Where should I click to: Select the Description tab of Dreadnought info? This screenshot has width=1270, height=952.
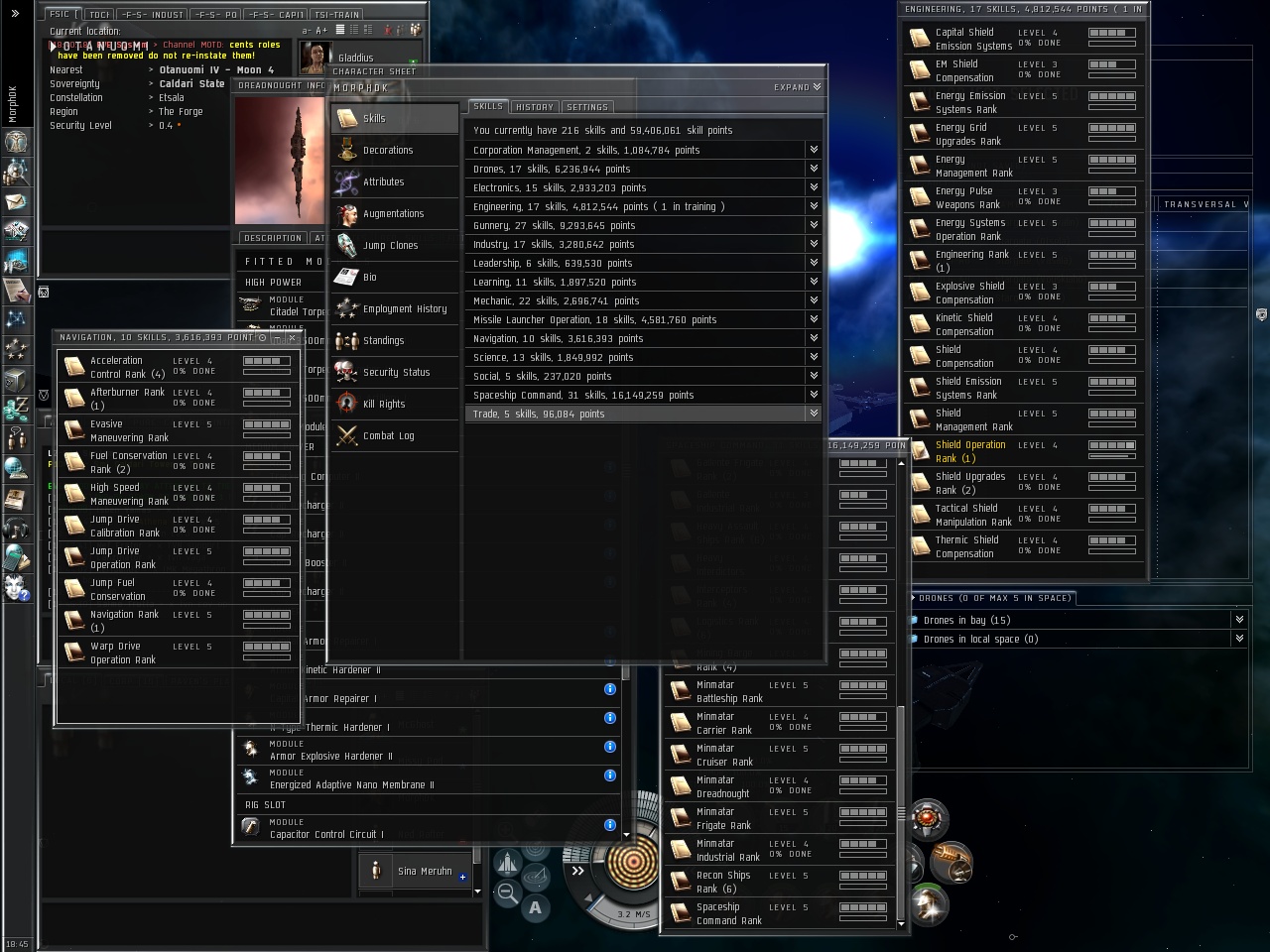(x=273, y=238)
